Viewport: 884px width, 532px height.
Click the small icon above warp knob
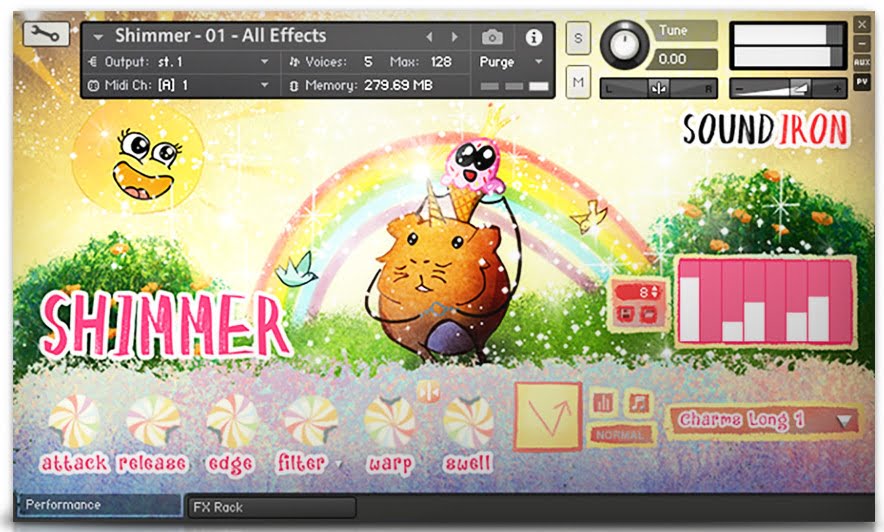click(x=429, y=390)
